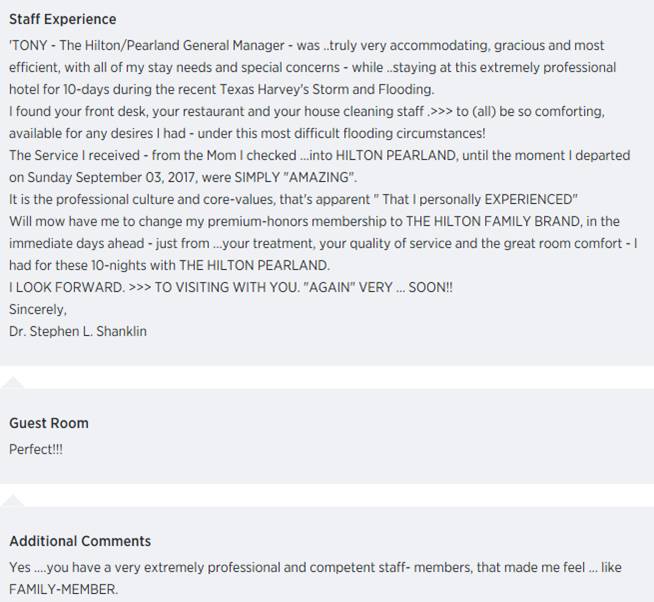Click the name Dr. Stephen L. Shanklin
This screenshot has width=654, height=602.
coord(78,331)
